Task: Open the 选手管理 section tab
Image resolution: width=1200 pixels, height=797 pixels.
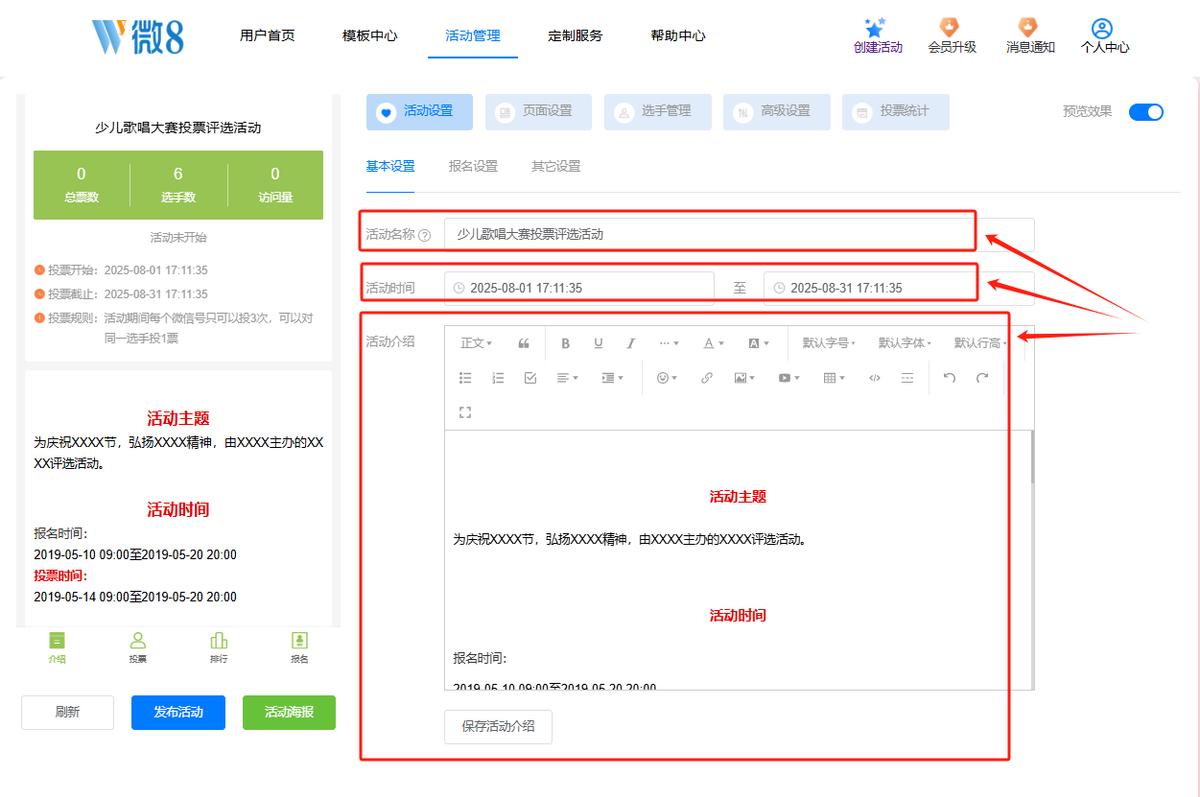Action: 657,112
